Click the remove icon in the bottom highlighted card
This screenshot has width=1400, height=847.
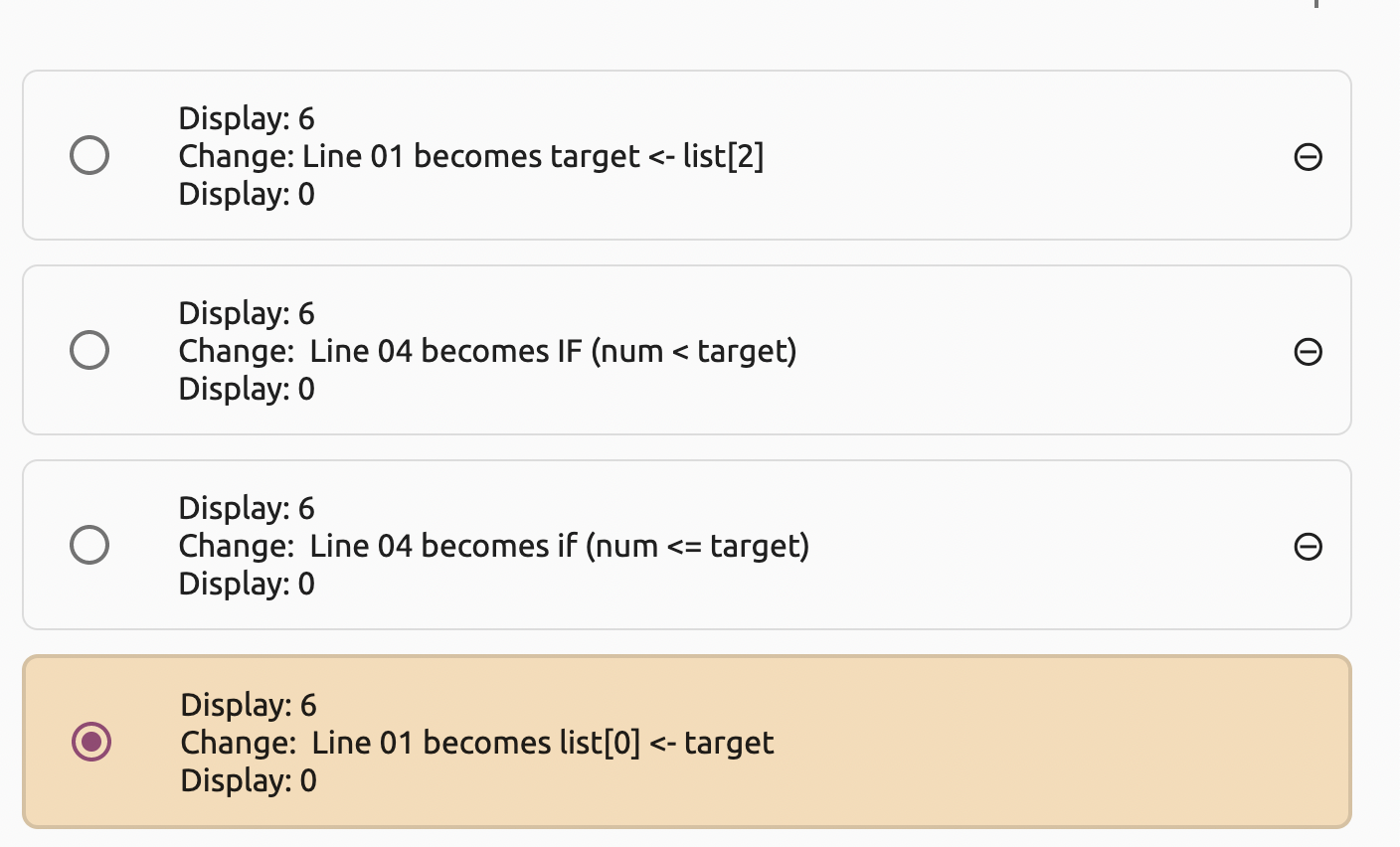tap(1311, 741)
